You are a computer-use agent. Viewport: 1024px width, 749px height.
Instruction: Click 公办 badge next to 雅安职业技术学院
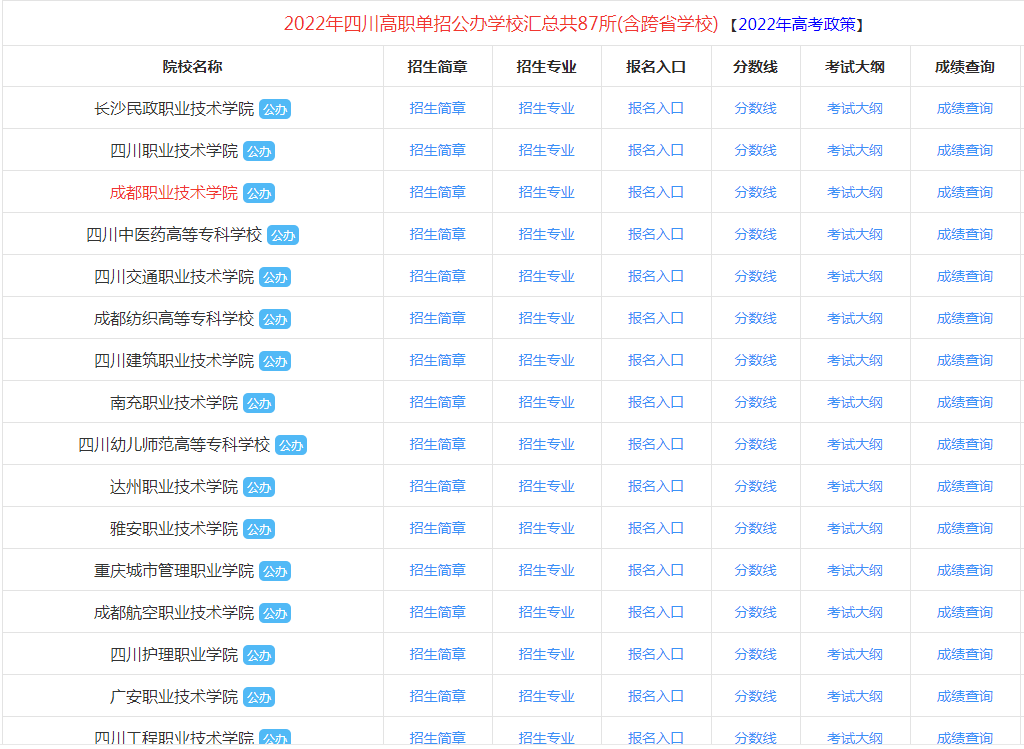[x=259, y=530]
